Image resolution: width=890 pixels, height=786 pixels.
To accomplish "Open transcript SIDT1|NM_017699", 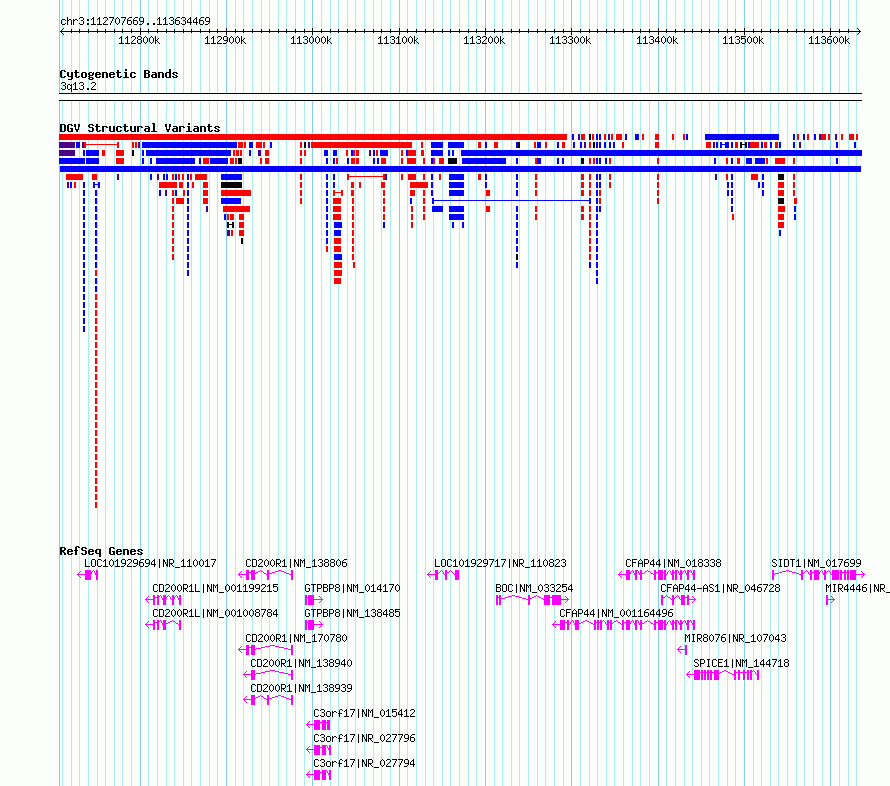I will coord(816,563).
